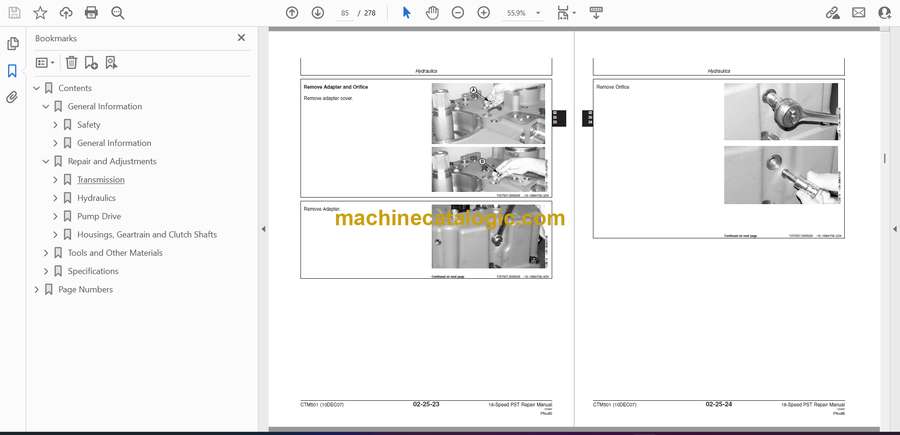
Task: Click the Sign document pen icon
Action: click(832, 13)
